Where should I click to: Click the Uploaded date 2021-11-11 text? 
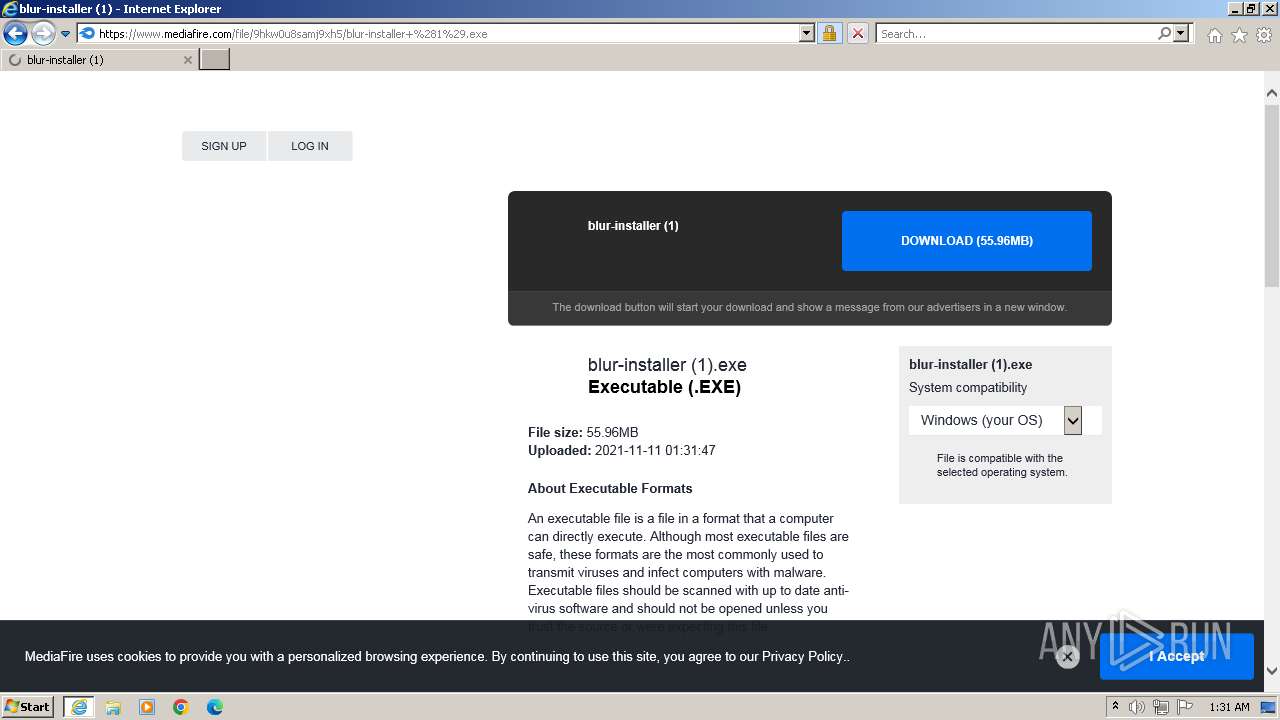[x=622, y=451]
